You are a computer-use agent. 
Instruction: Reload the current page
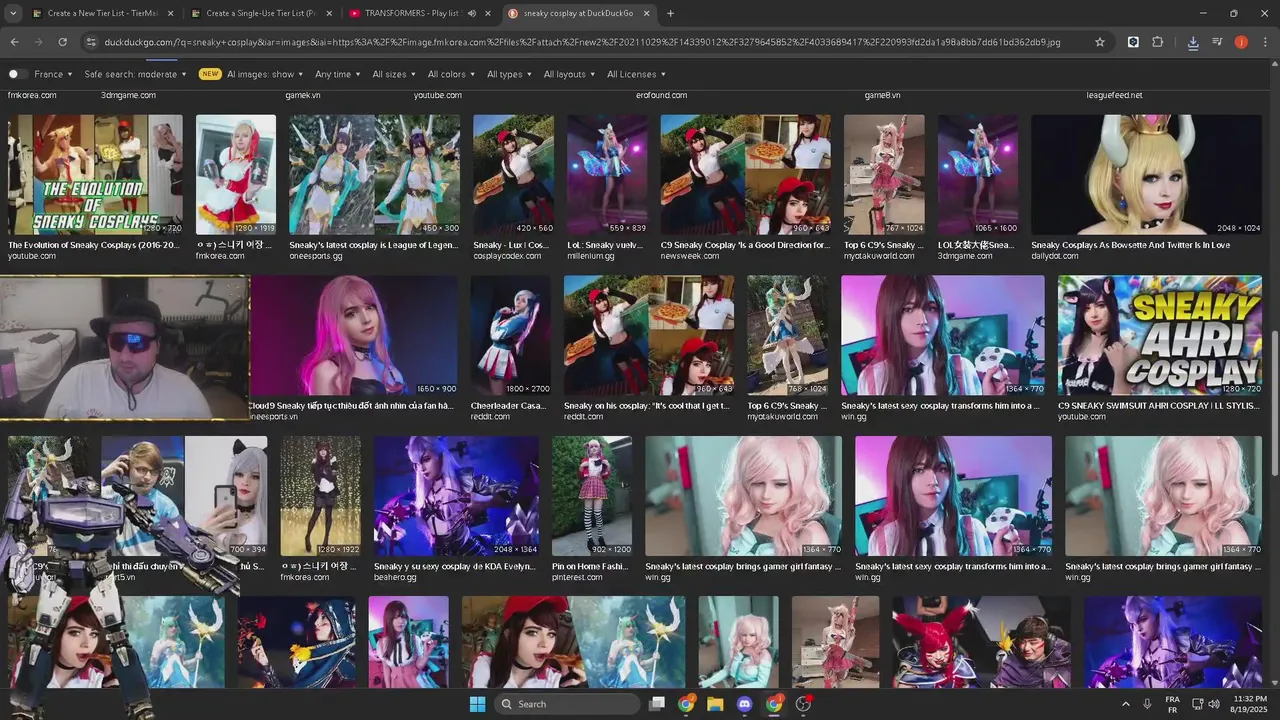pyautogui.click(x=62, y=42)
